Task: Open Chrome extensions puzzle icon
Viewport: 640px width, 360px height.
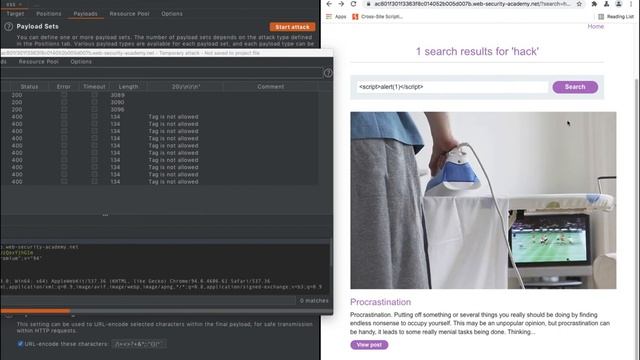Action: click(594, 4)
